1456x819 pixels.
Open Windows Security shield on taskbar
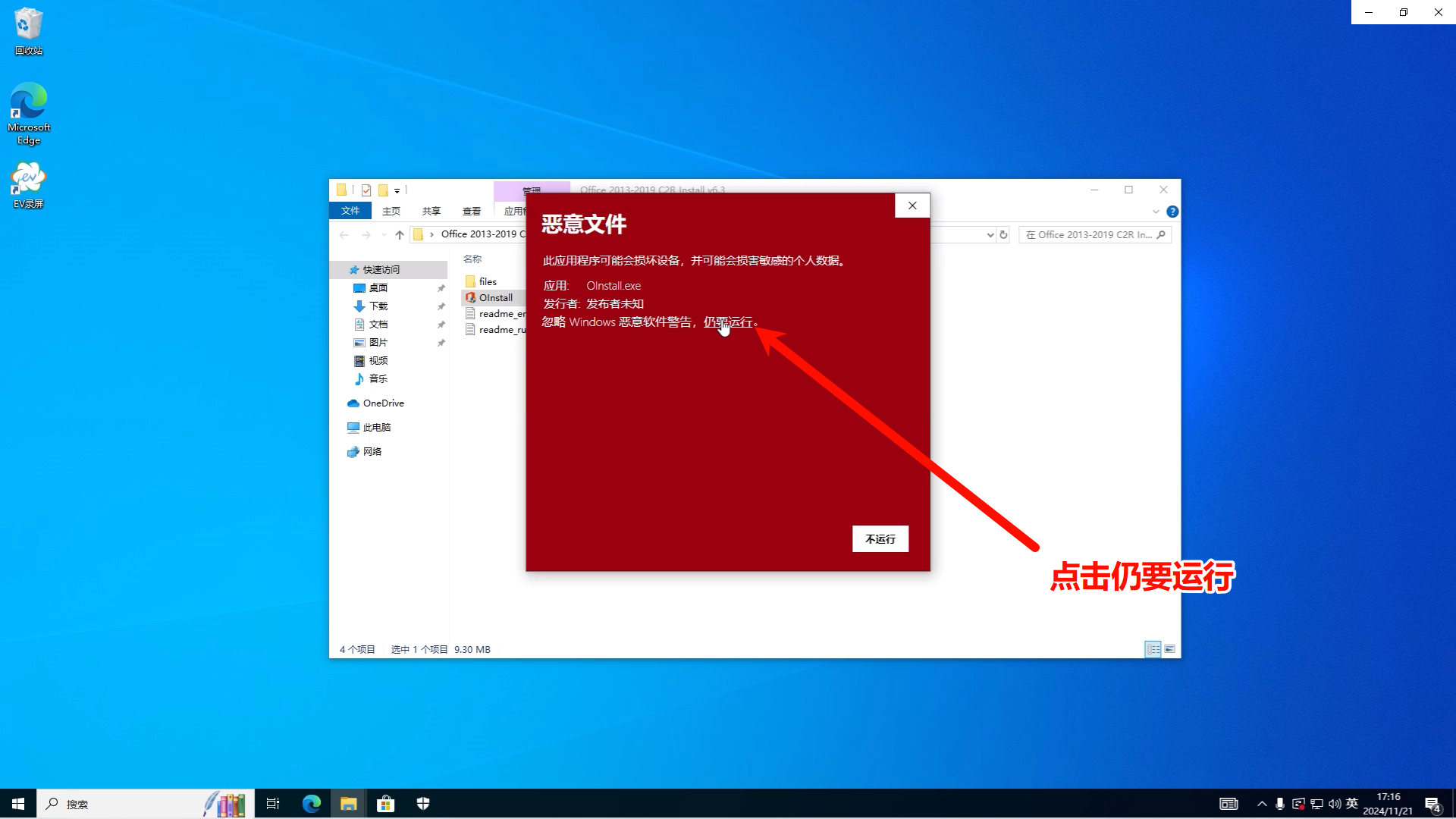pos(423,804)
